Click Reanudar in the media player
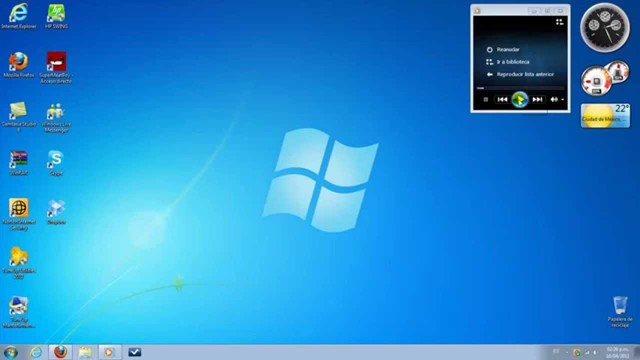 pyautogui.click(x=503, y=49)
